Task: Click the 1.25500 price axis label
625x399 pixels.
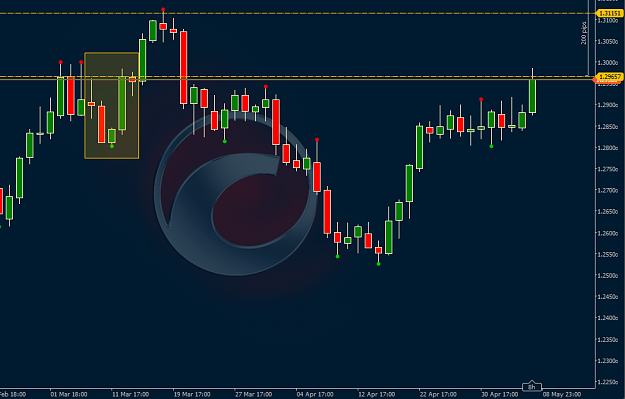Action: (608, 254)
